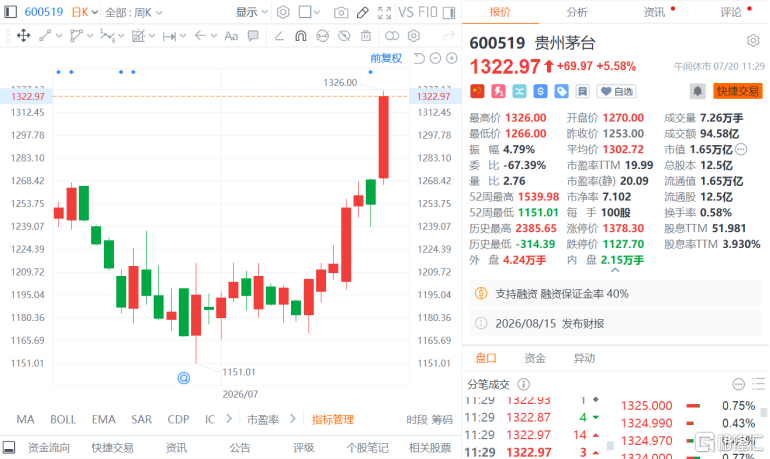Select the angle line style tool
Image resolution: width=770 pixels, height=459 pixels.
(x=279, y=35)
